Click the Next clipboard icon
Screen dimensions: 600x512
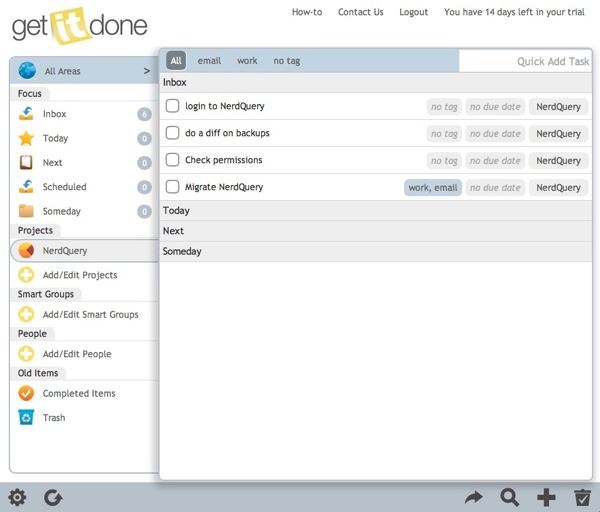pos(26,162)
